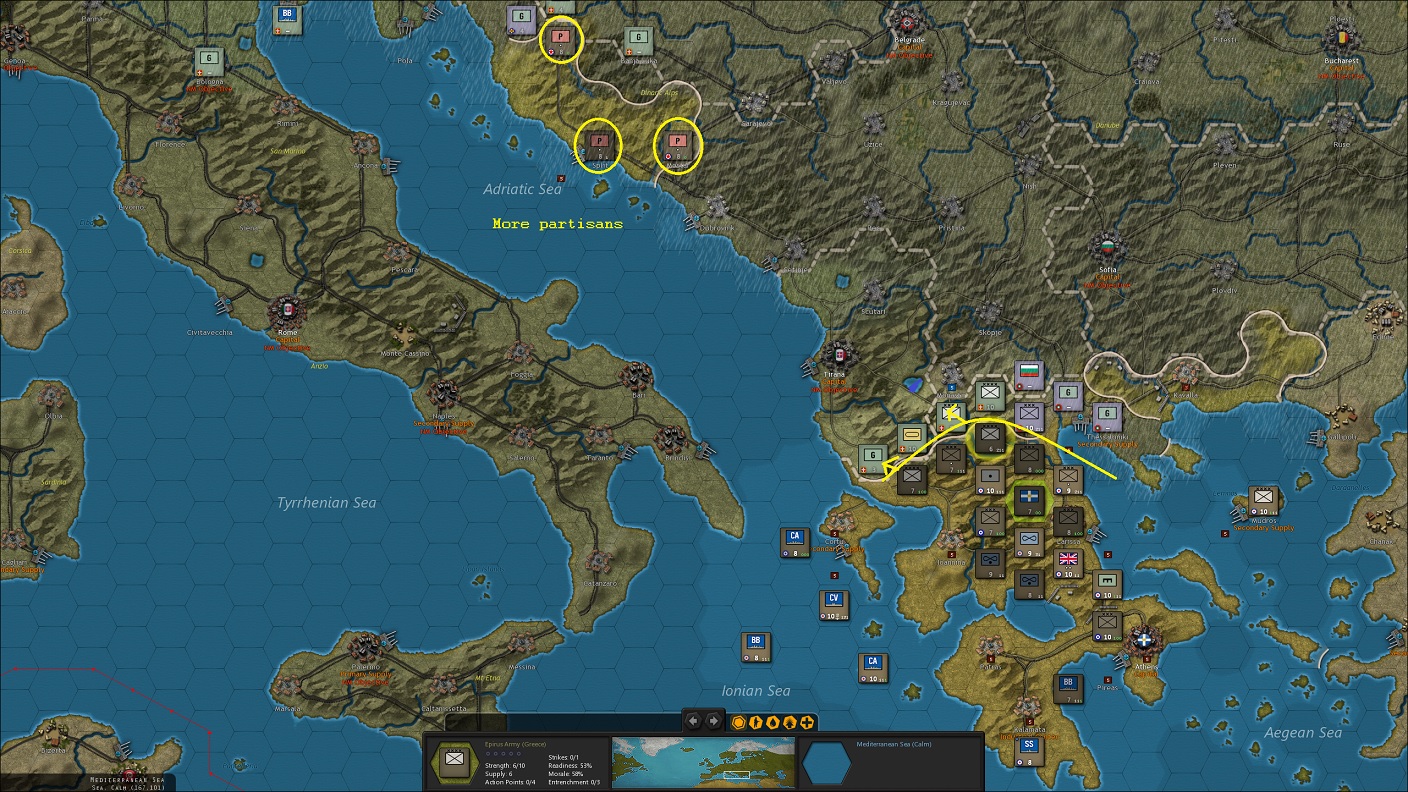Toggle the soldier icon in the orange toolbar
The image size is (1408, 792).
[x=756, y=722]
